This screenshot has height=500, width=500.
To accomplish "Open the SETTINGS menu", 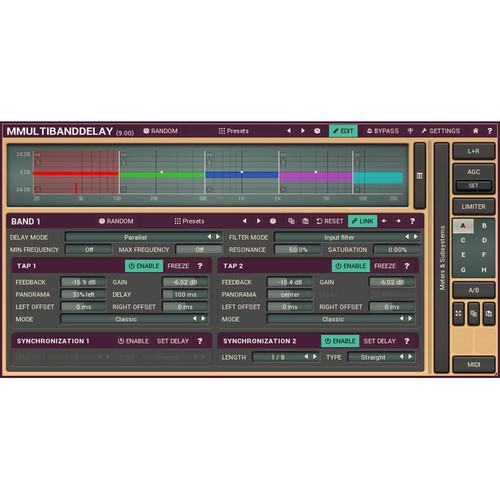I will tap(440, 131).
